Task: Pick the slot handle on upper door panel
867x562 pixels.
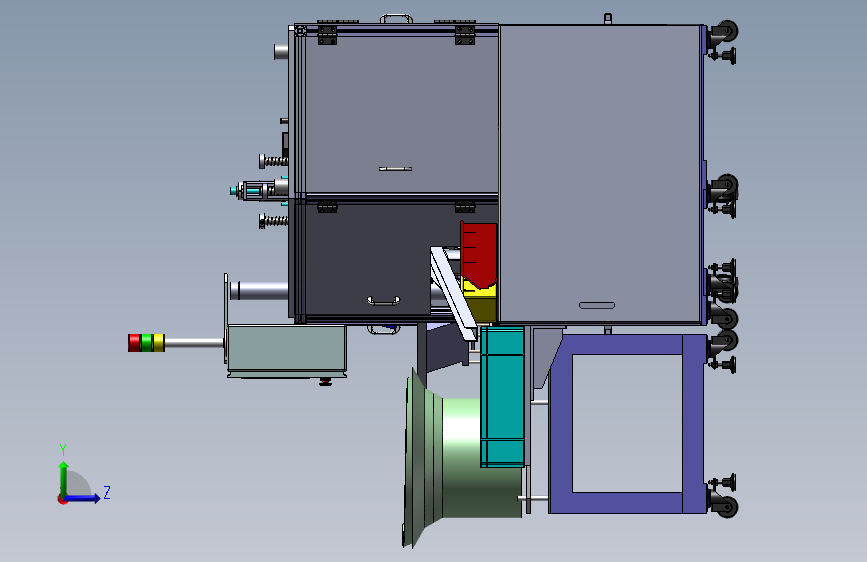Action: pyautogui.click(x=395, y=169)
